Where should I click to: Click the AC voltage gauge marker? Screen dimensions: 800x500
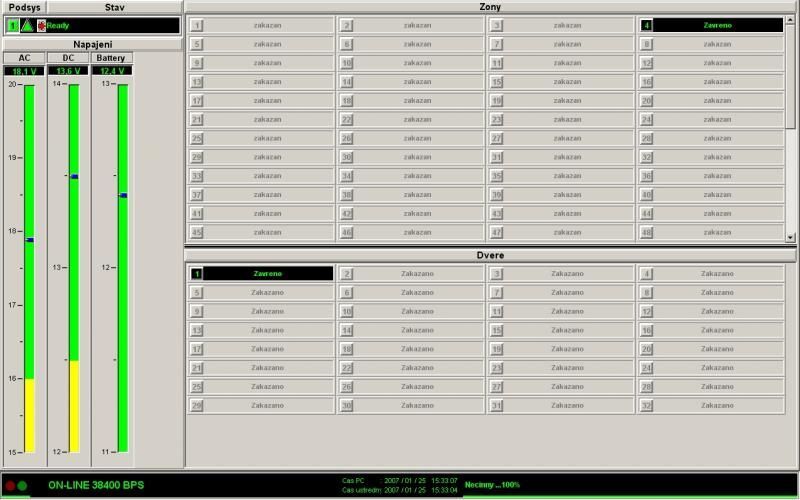point(30,240)
